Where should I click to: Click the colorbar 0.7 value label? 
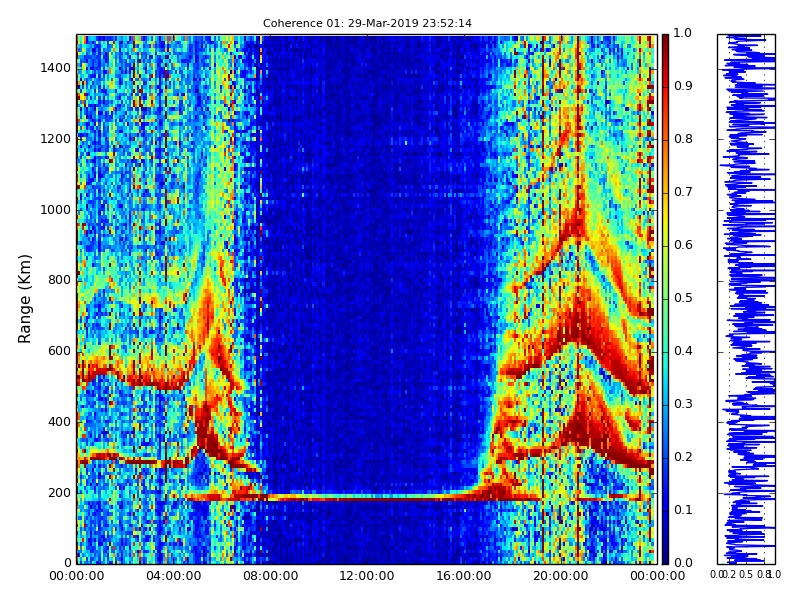[683, 192]
